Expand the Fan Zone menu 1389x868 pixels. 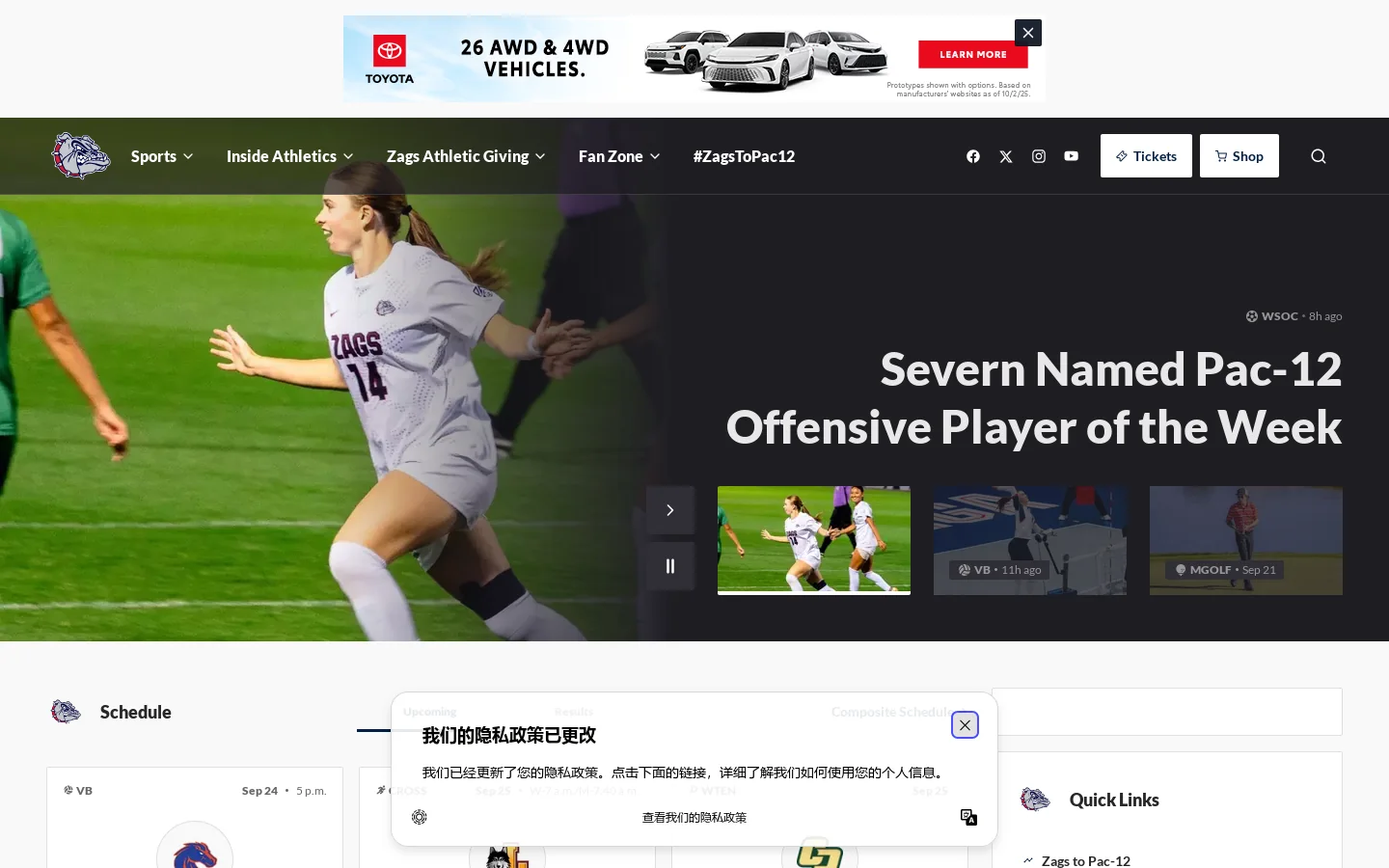tap(619, 156)
